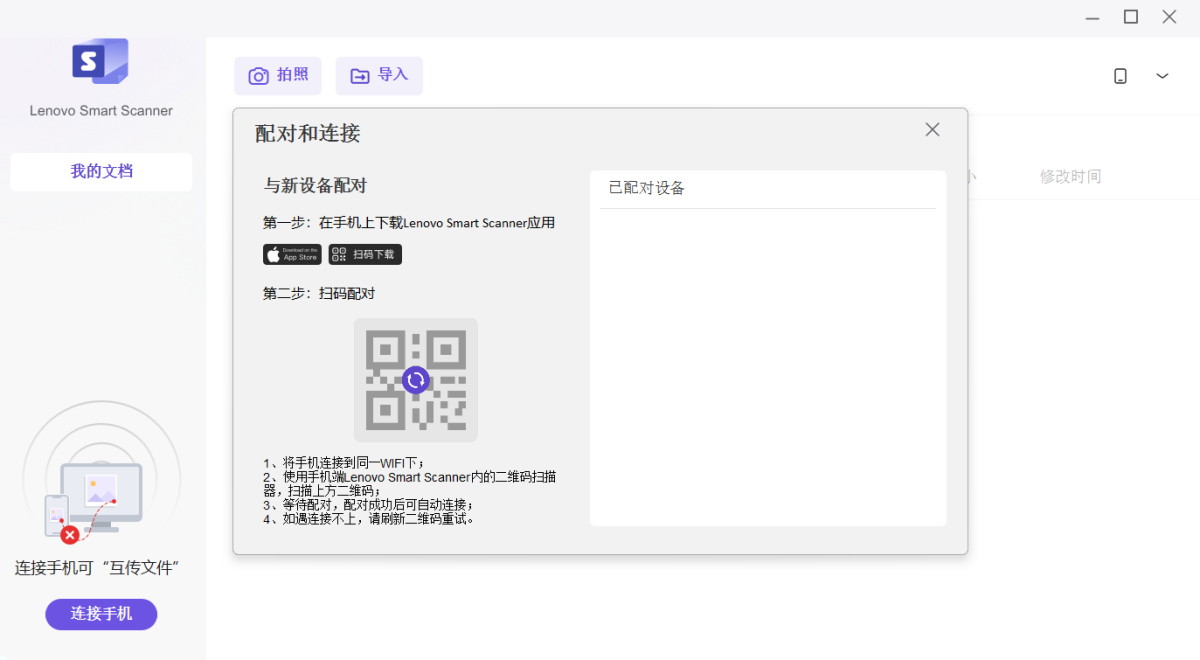The image size is (1200, 660).
Task: Close the 配对和连接 dialog
Action: point(932,130)
